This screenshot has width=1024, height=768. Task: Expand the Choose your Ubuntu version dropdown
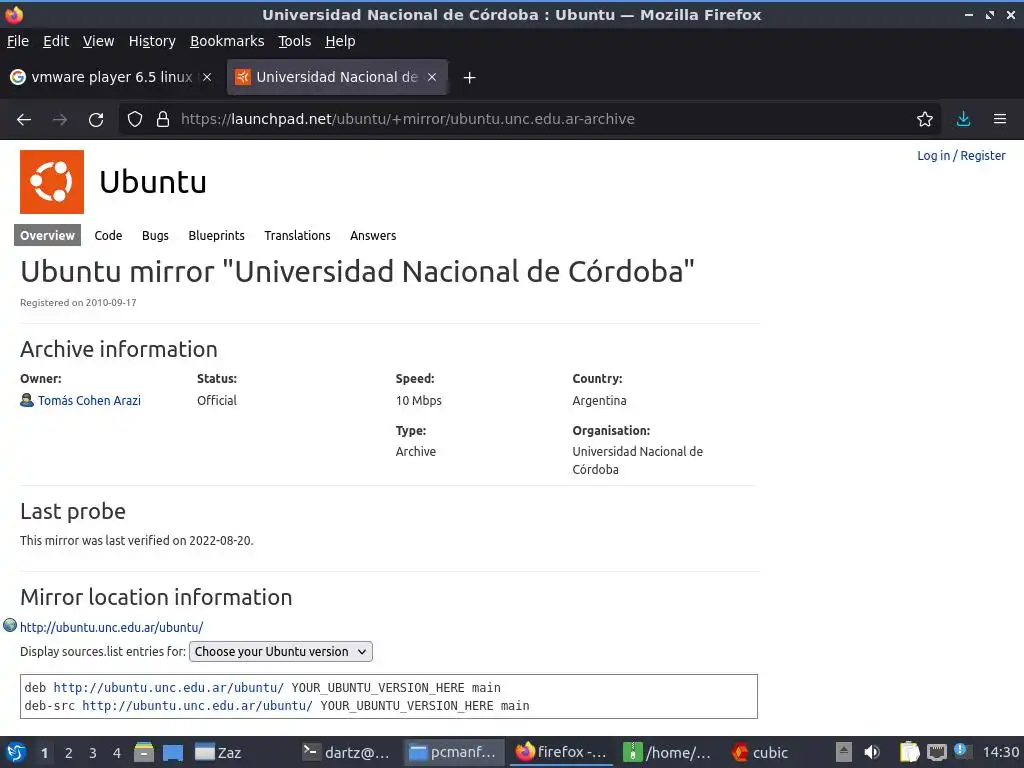(x=281, y=652)
